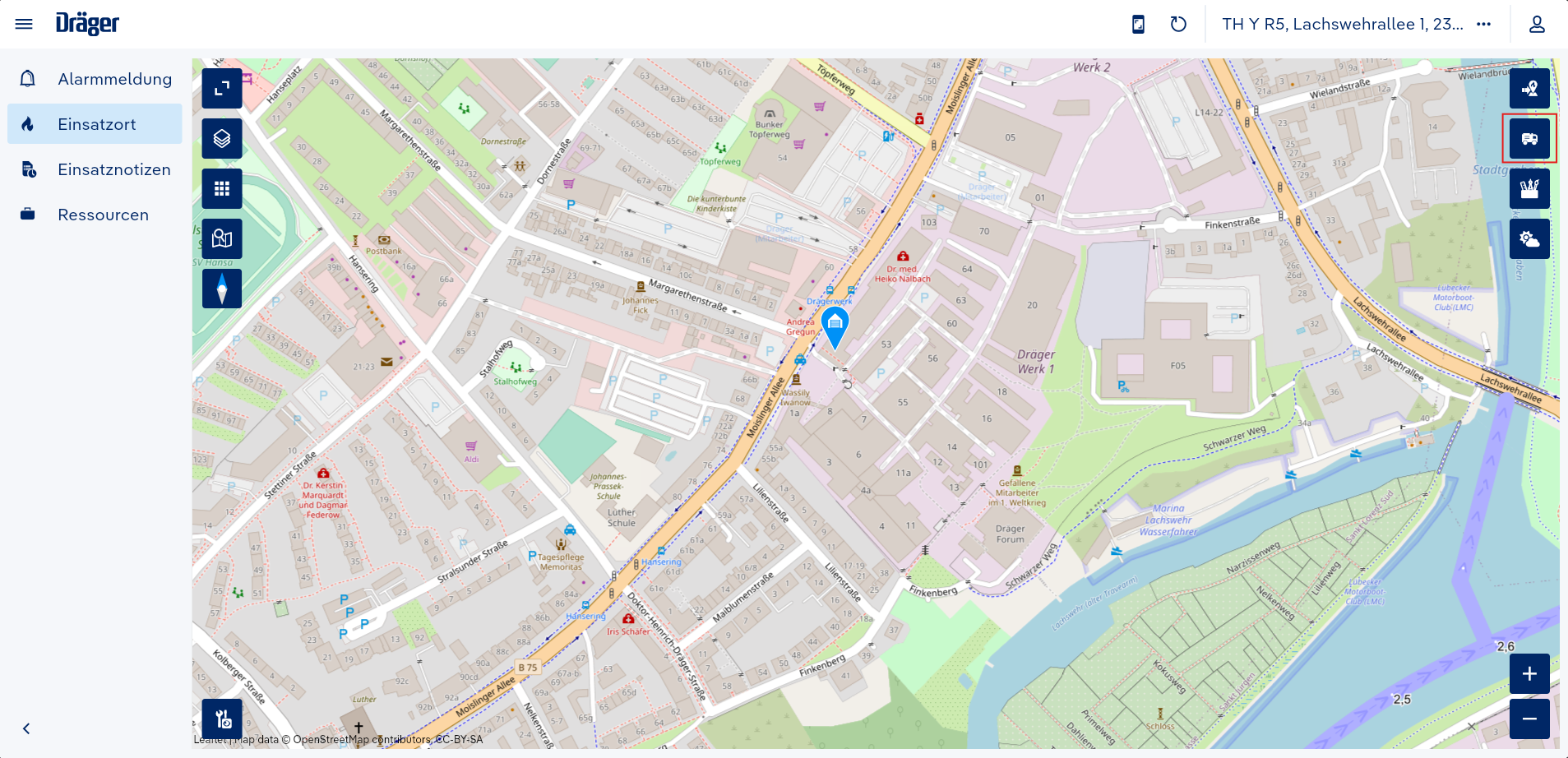Expand map to fullscreen
This screenshot has width=1568, height=758.
click(222, 89)
